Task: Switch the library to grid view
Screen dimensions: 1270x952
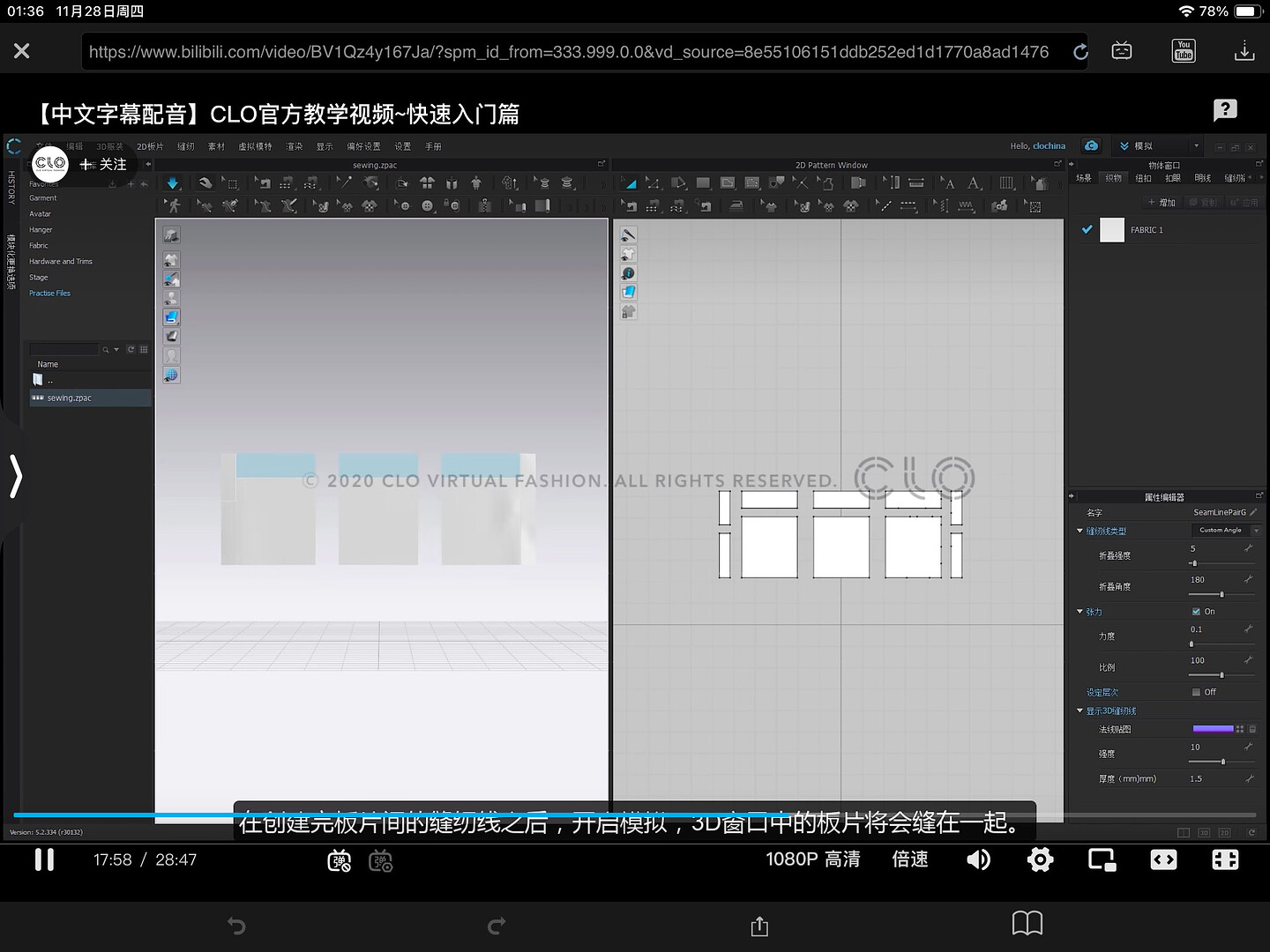Action: [144, 350]
